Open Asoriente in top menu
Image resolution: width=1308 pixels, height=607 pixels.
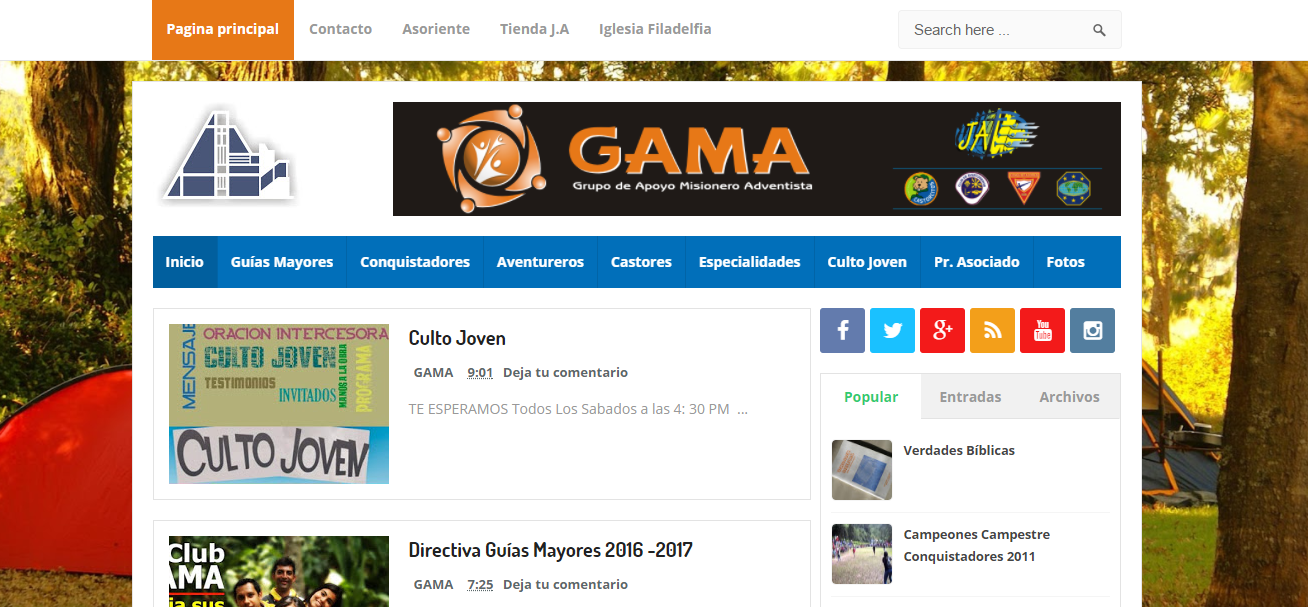click(x=436, y=29)
